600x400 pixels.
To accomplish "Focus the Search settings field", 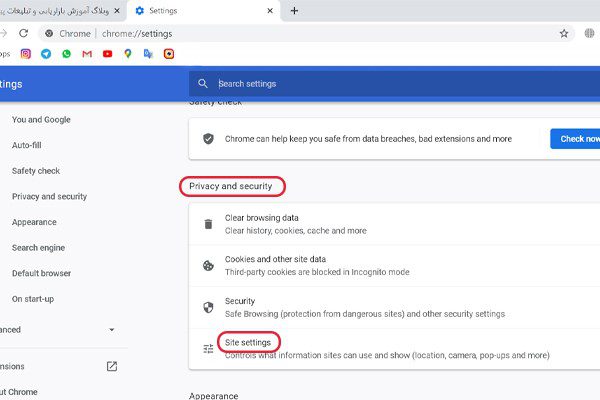I will point(394,83).
